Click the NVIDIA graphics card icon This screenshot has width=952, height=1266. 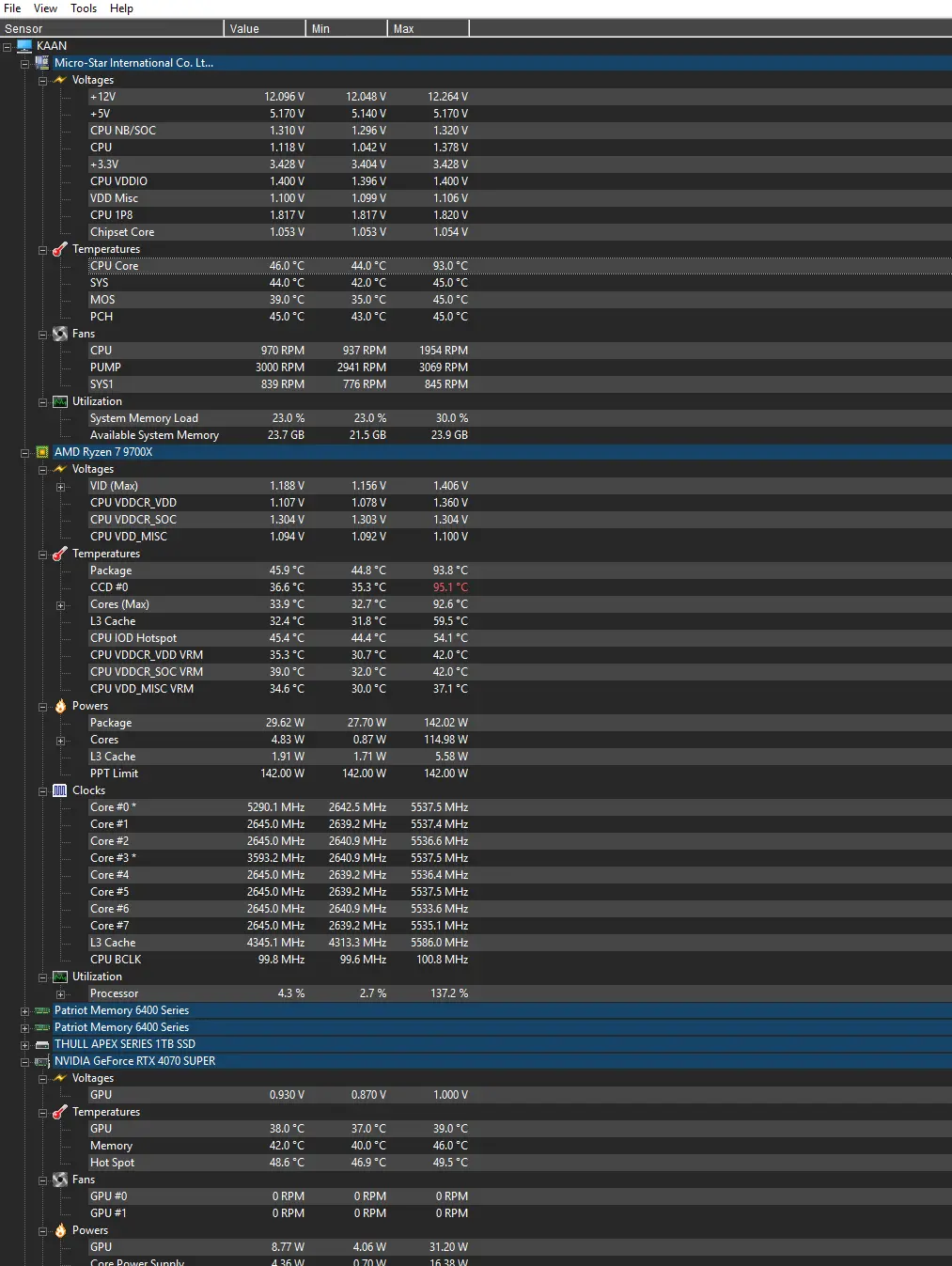point(42,1061)
